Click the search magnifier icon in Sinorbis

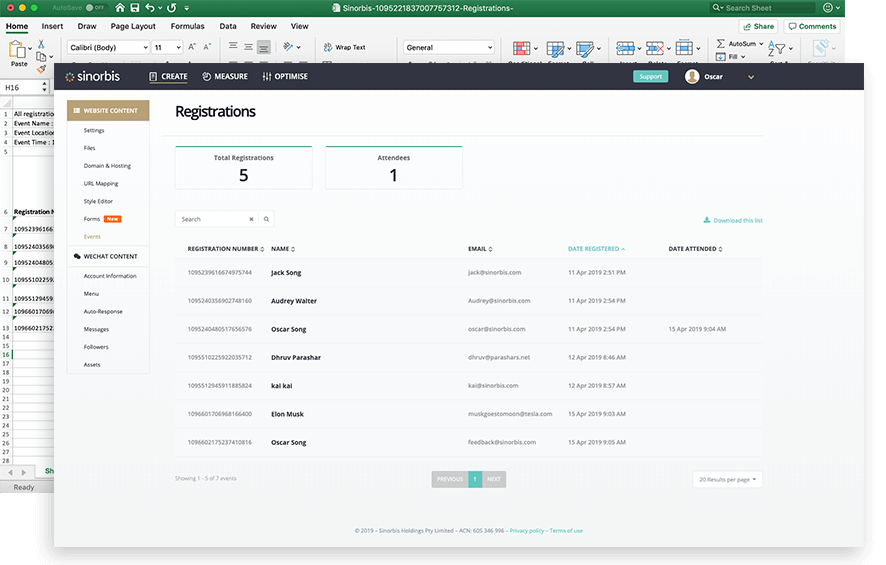(266, 219)
